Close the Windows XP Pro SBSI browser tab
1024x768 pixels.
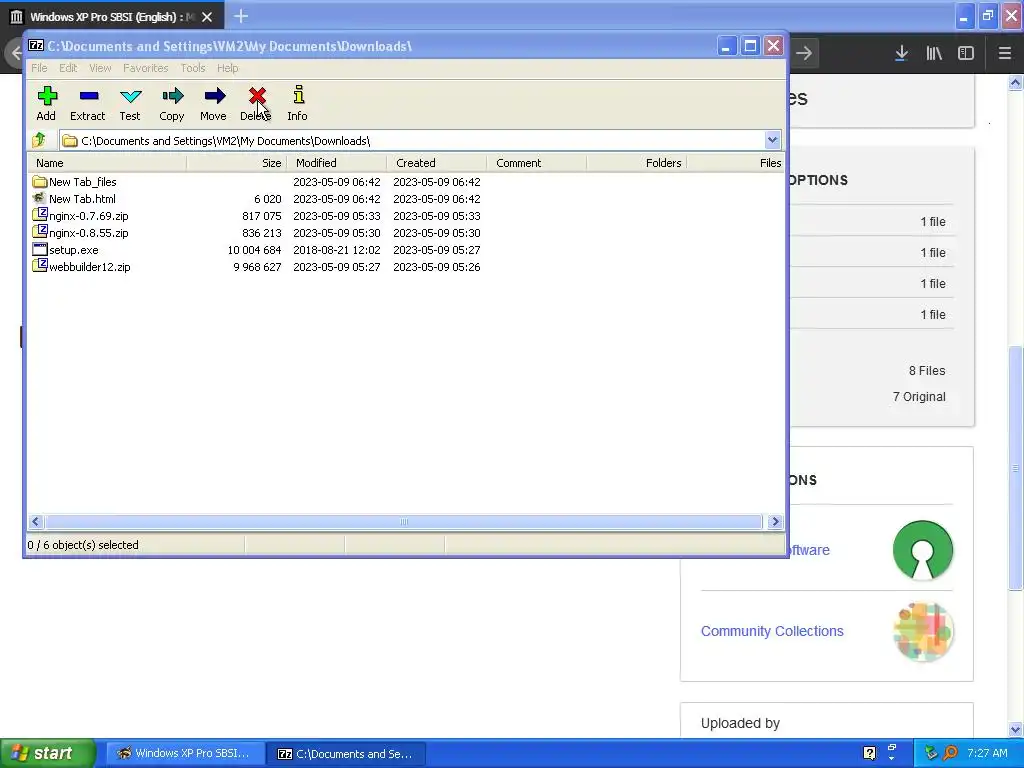tap(207, 17)
